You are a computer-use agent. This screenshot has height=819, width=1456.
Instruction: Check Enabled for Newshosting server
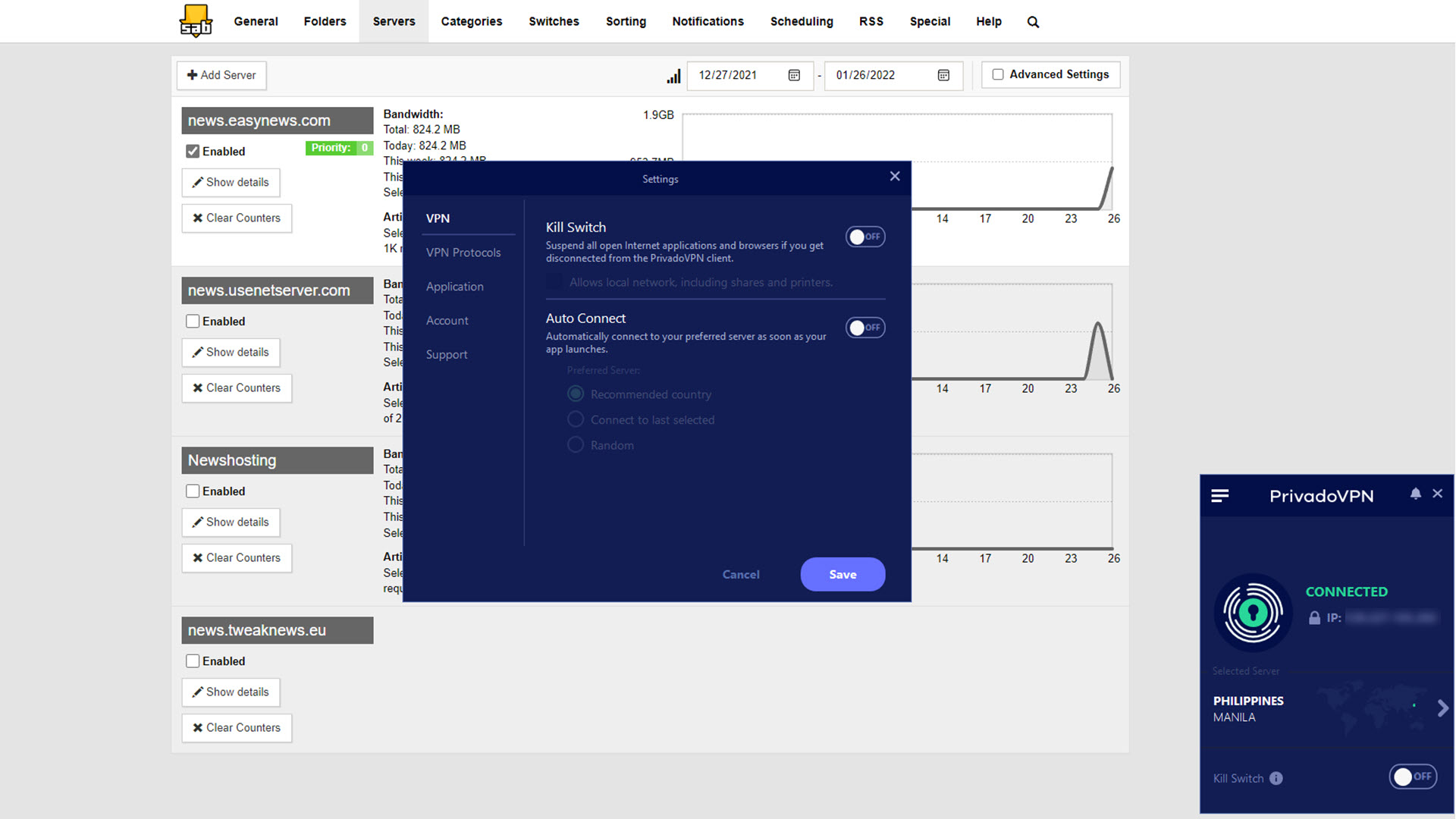click(193, 491)
